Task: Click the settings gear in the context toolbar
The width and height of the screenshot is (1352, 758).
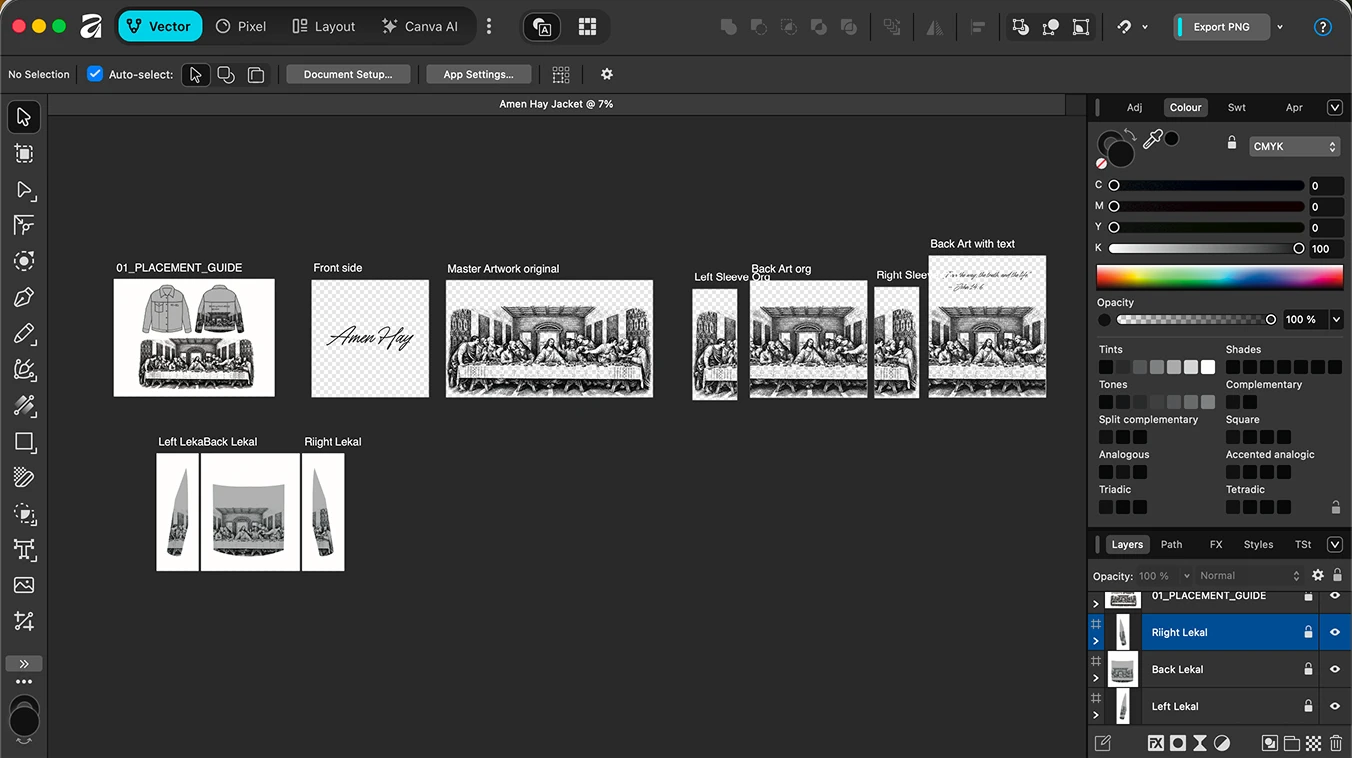Action: (606, 74)
